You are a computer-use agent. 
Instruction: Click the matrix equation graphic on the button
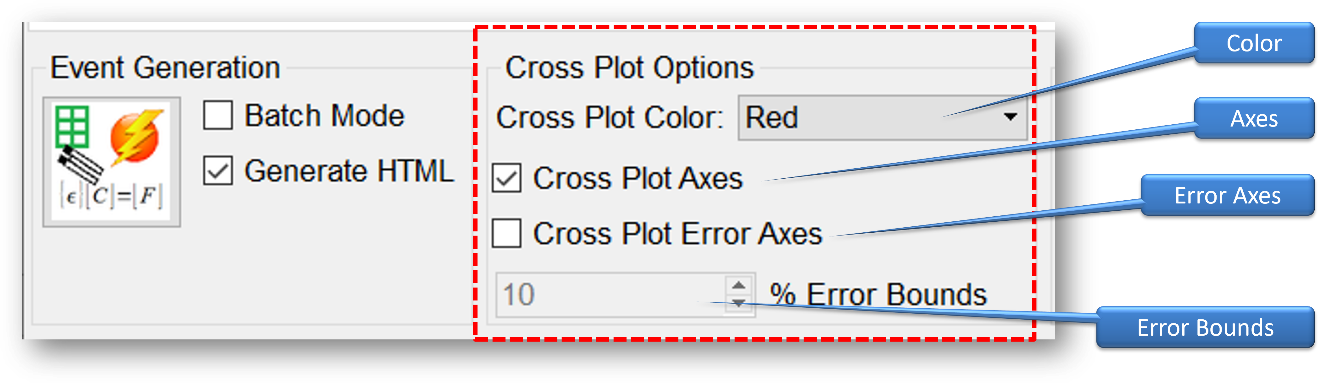[111, 197]
